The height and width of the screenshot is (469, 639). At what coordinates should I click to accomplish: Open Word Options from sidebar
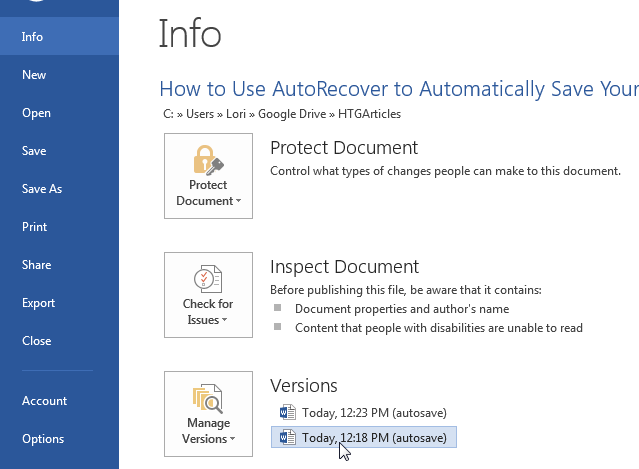[x=43, y=439]
